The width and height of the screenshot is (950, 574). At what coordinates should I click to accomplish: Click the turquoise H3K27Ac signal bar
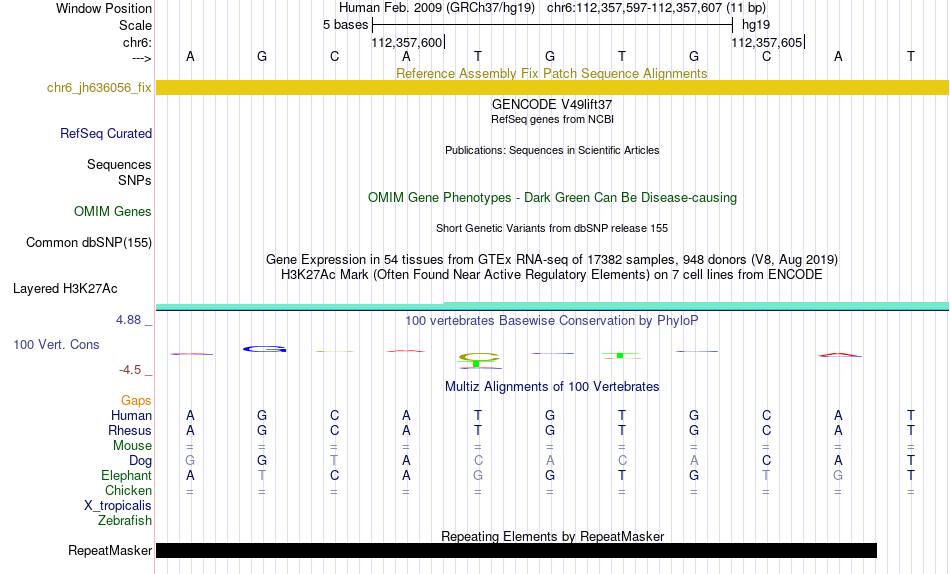[552, 306]
